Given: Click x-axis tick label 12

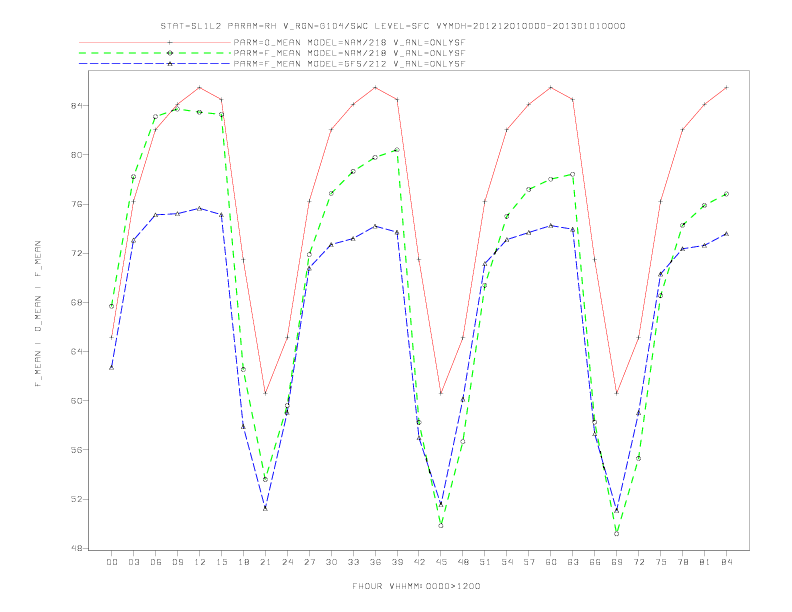Looking at the screenshot, I should click(200, 562).
